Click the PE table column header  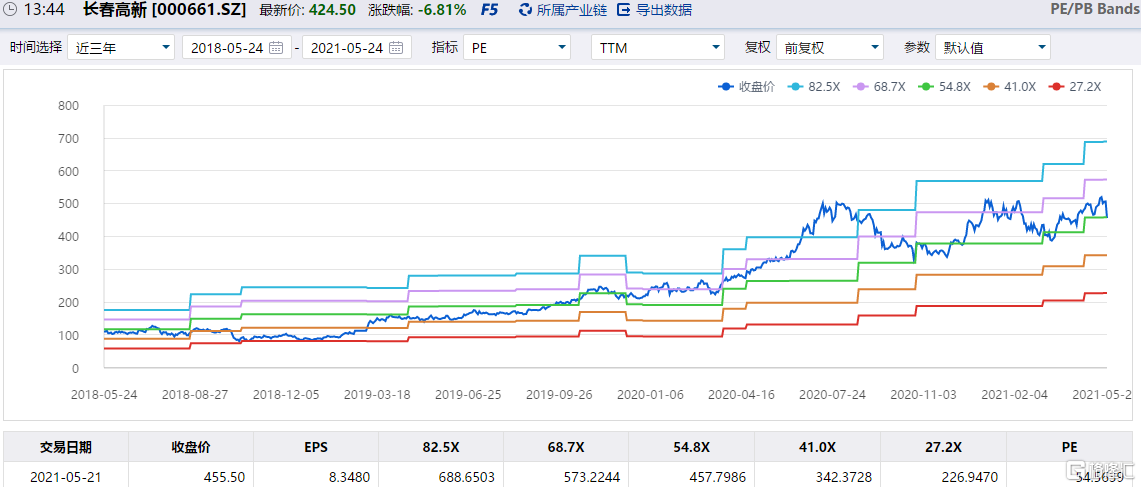(1070, 447)
